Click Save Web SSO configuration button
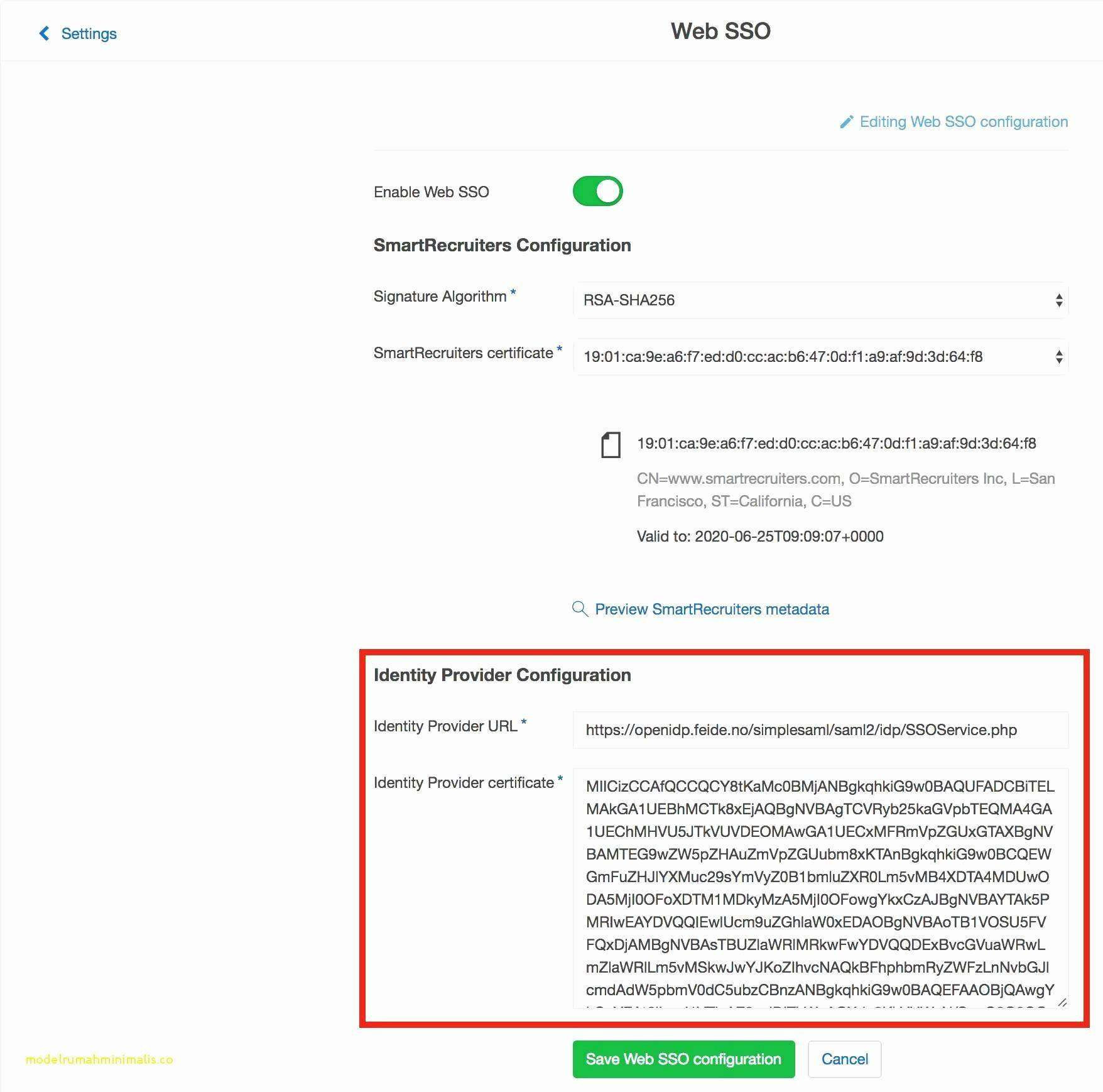 tap(683, 1059)
